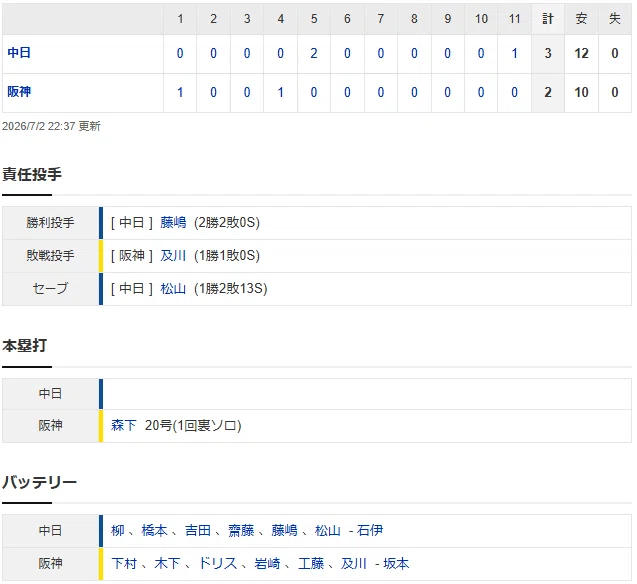This screenshot has width=637, height=584.
Task: Click 木下 in the 阪神 battery row
Action: coord(167,563)
